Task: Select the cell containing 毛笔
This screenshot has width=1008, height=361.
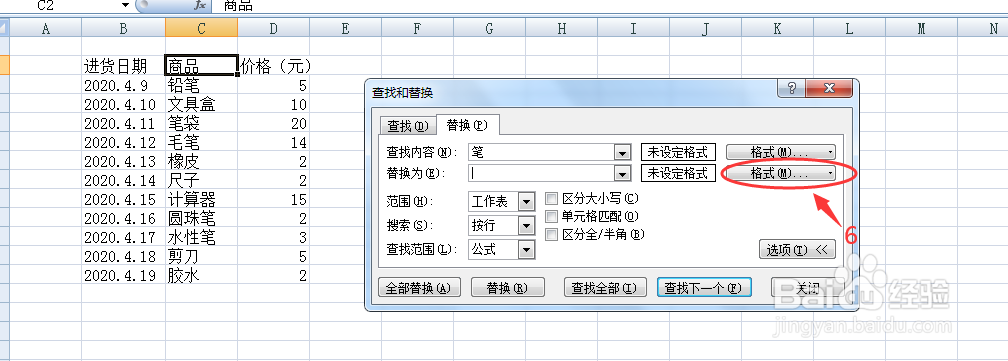Action: point(201,142)
